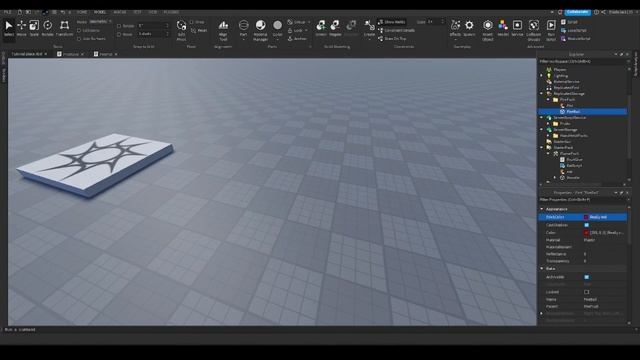Click the Anchor button
640x360 pixels.
click(x=297, y=39)
